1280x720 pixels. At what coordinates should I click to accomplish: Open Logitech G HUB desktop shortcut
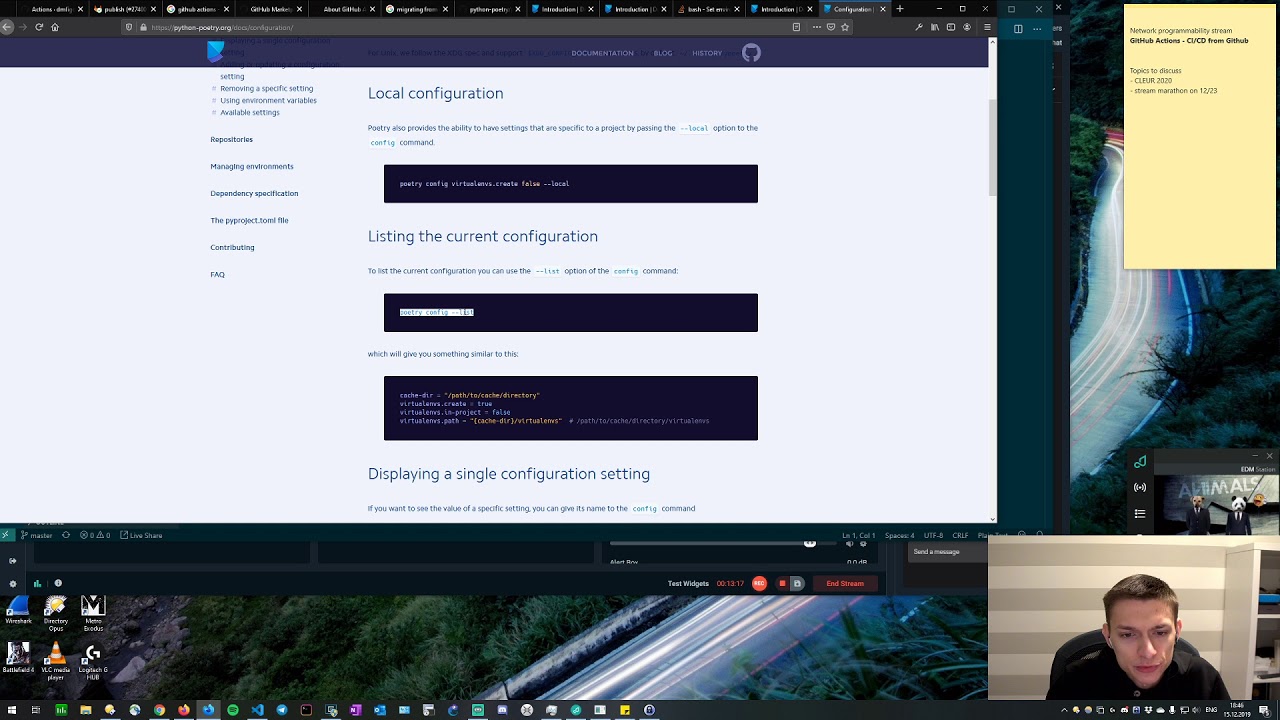pyautogui.click(x=93, y=661)
